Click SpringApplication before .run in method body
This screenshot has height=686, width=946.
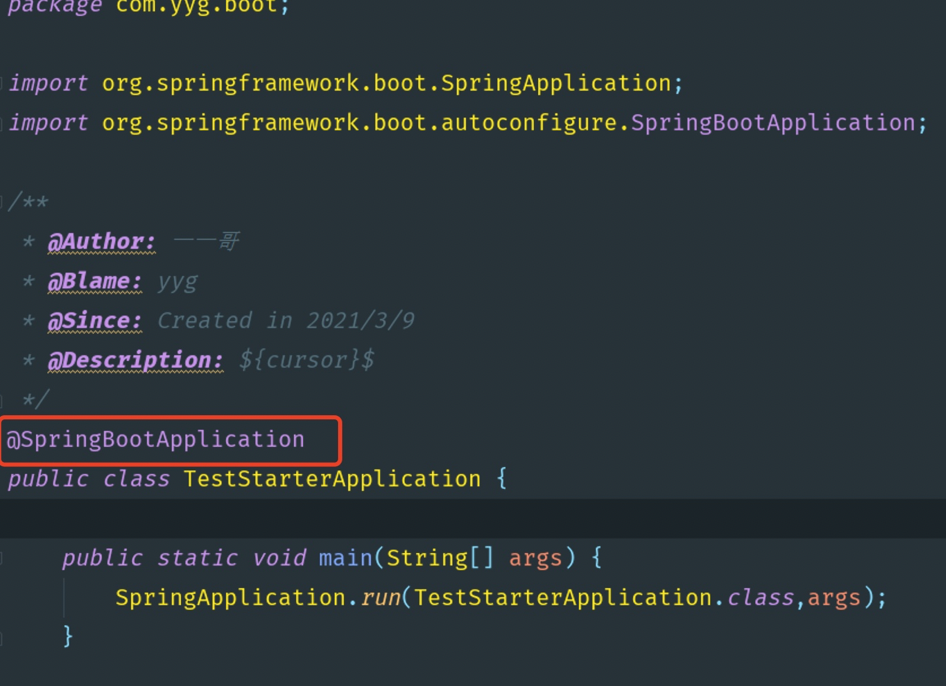[230, 598]
